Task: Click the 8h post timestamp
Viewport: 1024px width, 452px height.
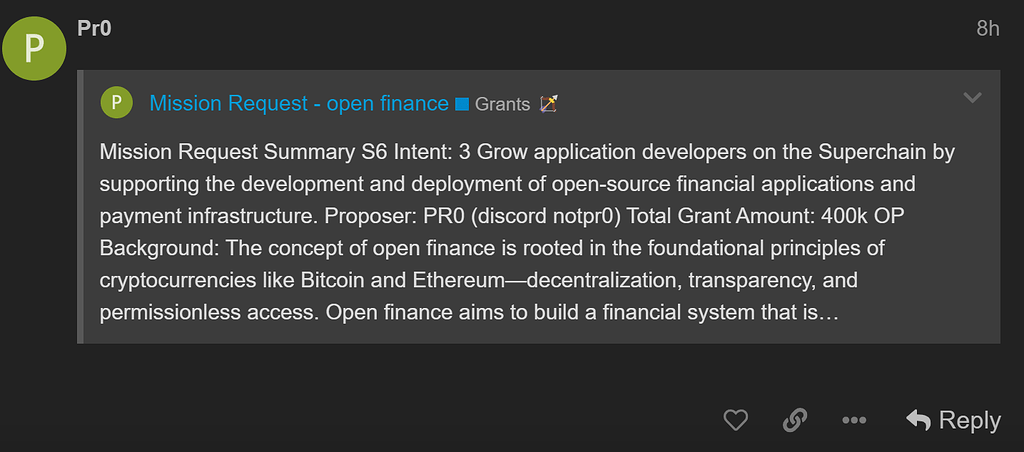Action: click(x=987, y=29)
